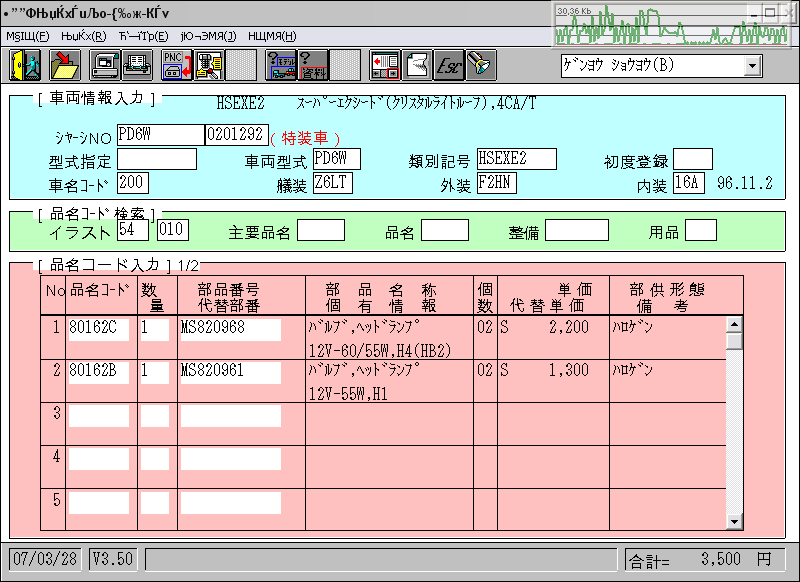800x582 pixels.
Task: Click the parts list scroll up arrow
Action: [735, 325]
